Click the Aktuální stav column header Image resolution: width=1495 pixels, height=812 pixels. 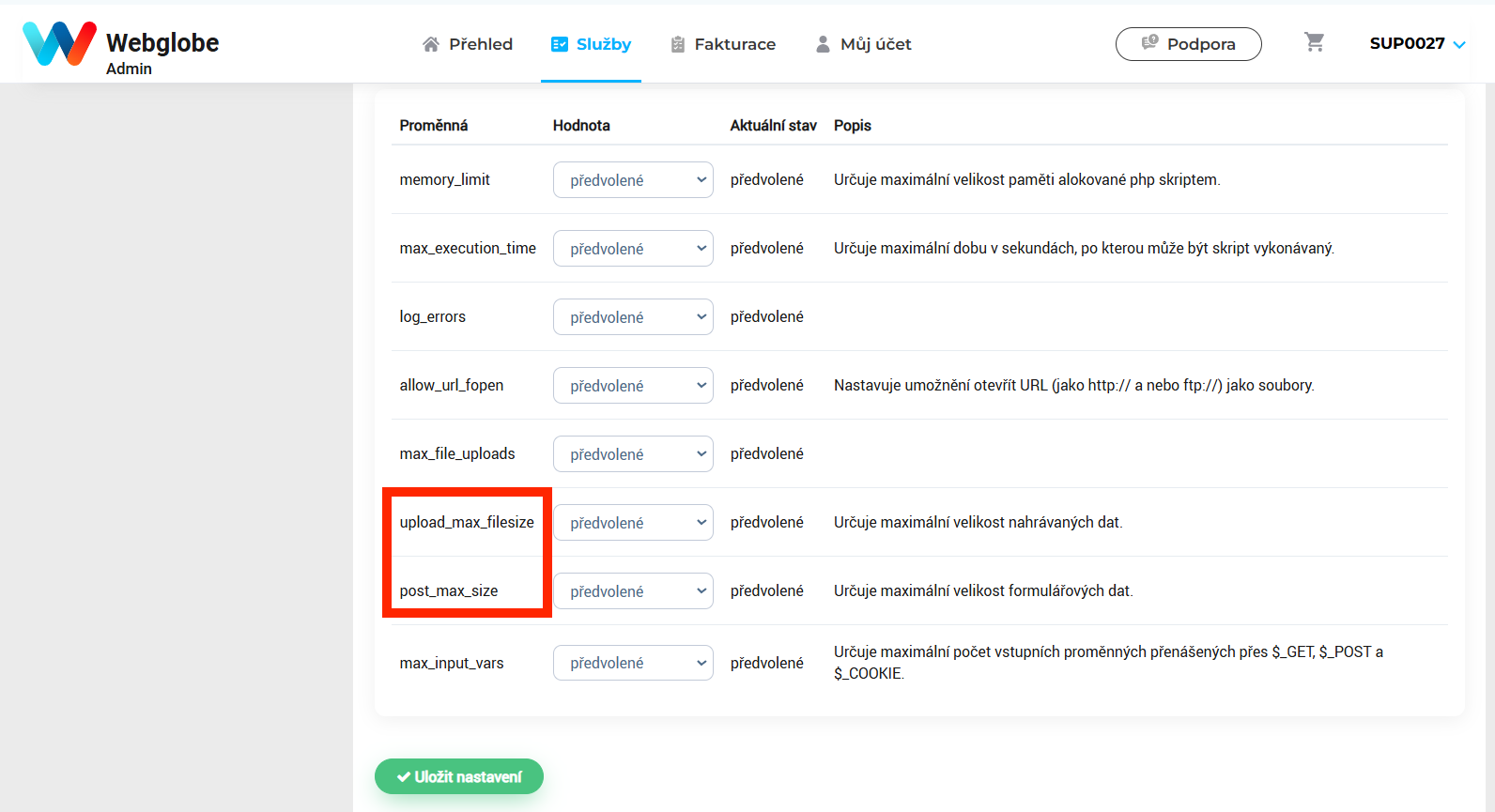(774, 126)
